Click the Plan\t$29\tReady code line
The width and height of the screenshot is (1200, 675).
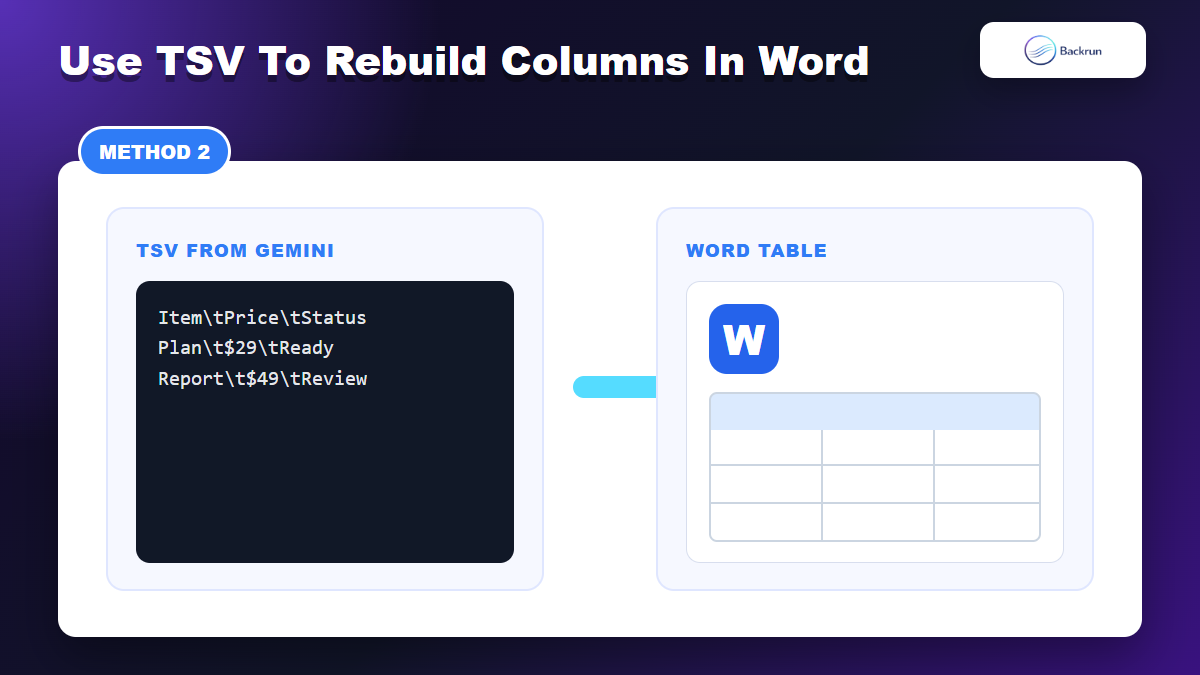point(246,348)
